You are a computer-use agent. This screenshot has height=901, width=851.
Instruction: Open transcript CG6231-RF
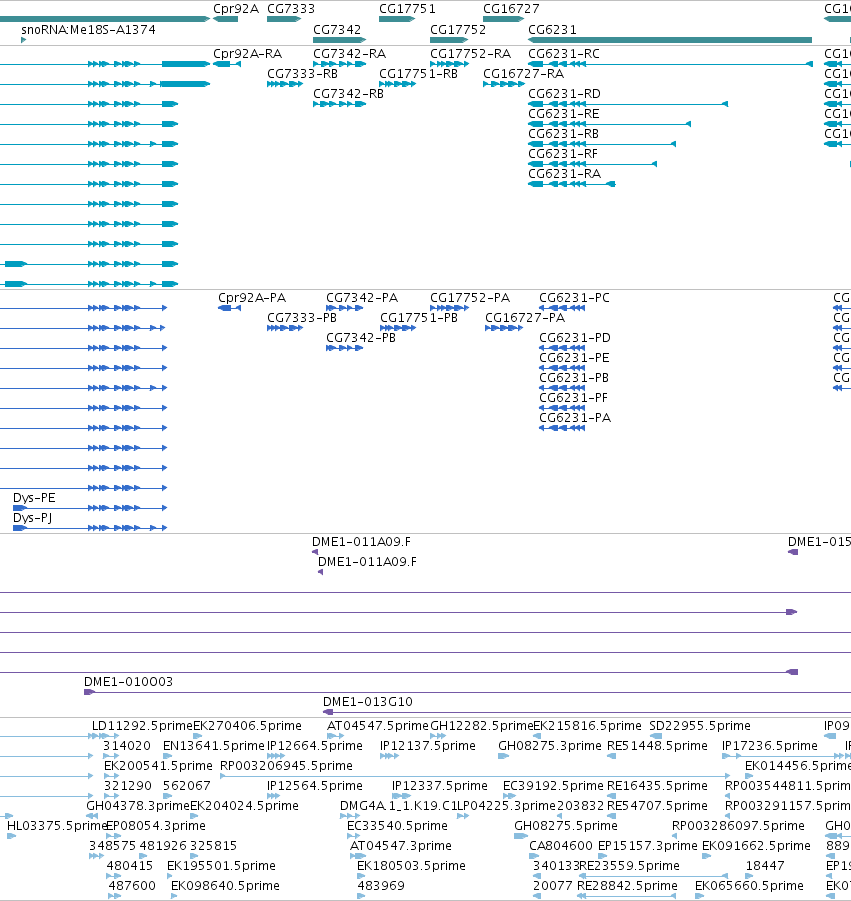point(563,153)
